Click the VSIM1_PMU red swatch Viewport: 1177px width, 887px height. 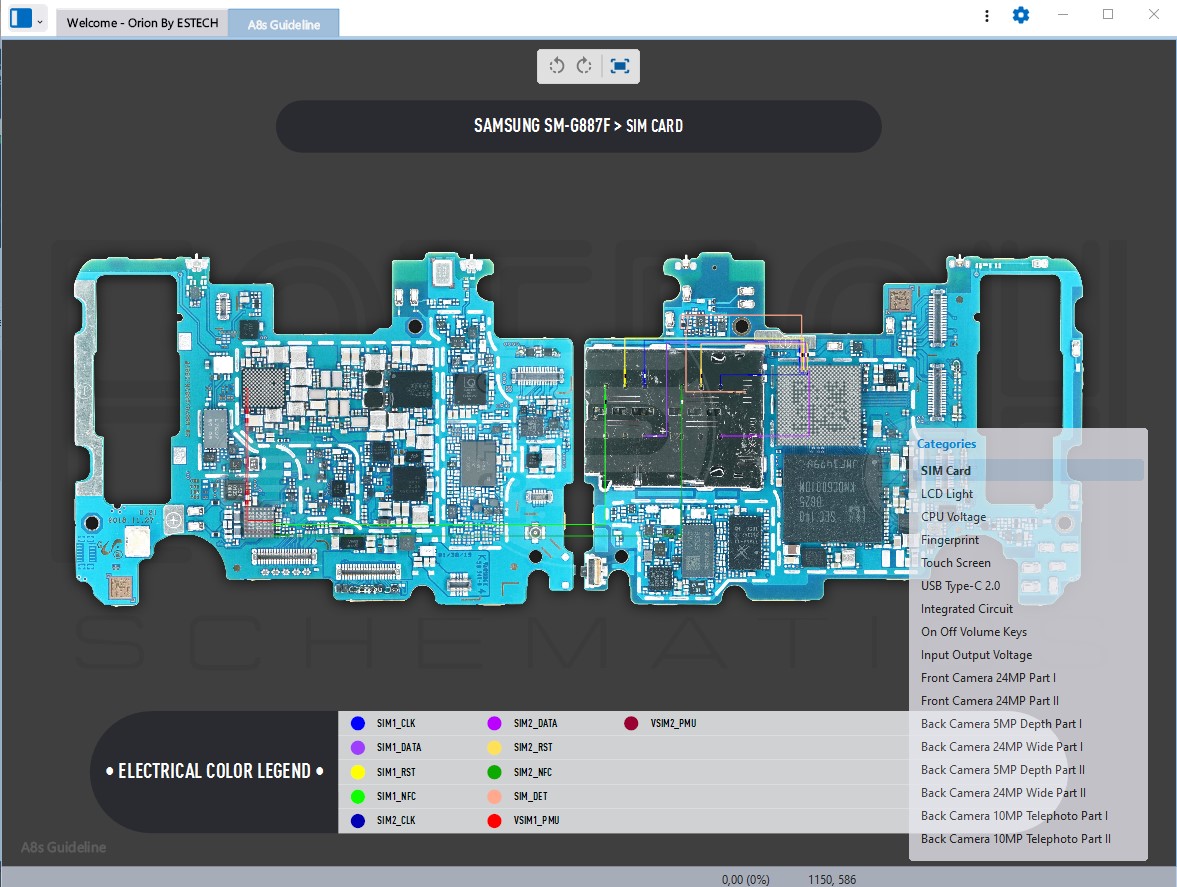495,820
